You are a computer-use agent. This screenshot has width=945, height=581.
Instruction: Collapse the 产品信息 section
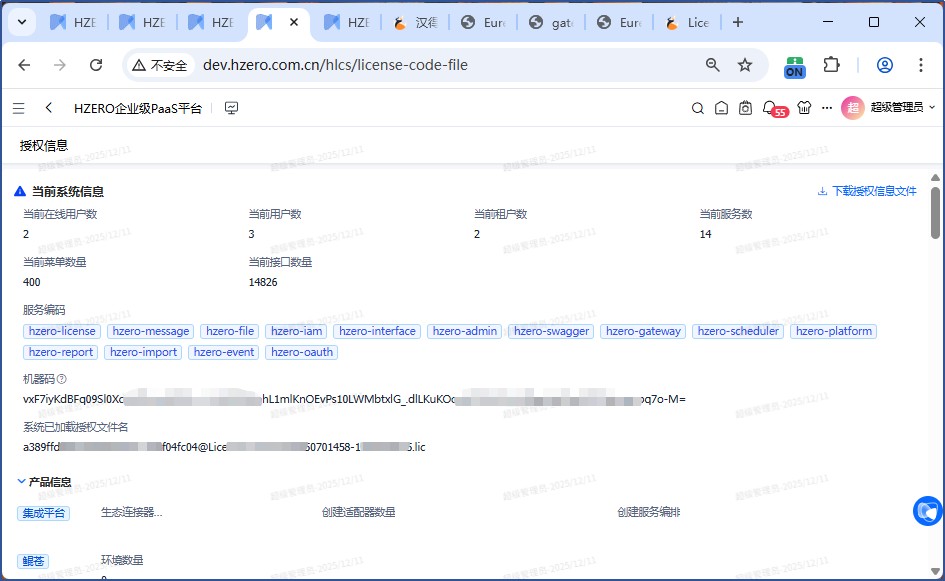pyautogui.click(x=22, y=482)
